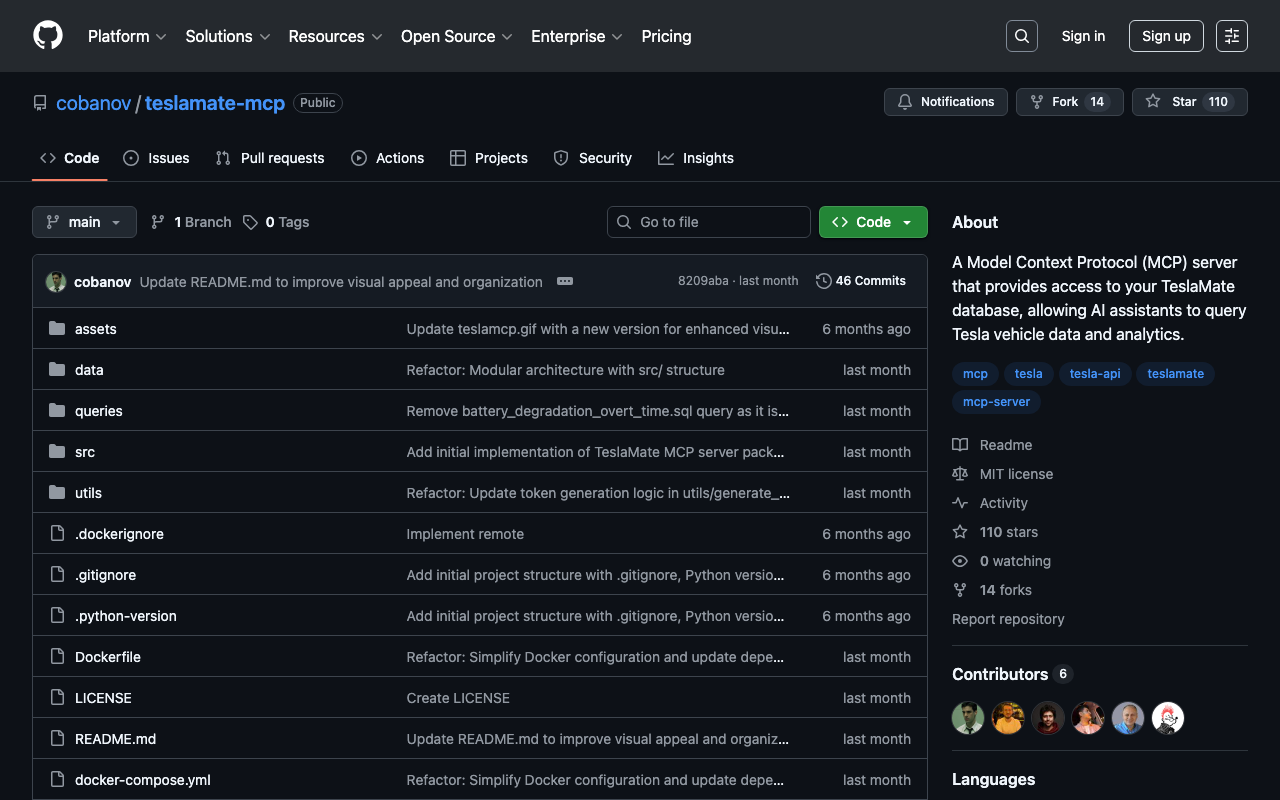Open the appearance settings icon beside Sign up
The height and width of the screenshot is (800, 1280).
click(1232, 36)
